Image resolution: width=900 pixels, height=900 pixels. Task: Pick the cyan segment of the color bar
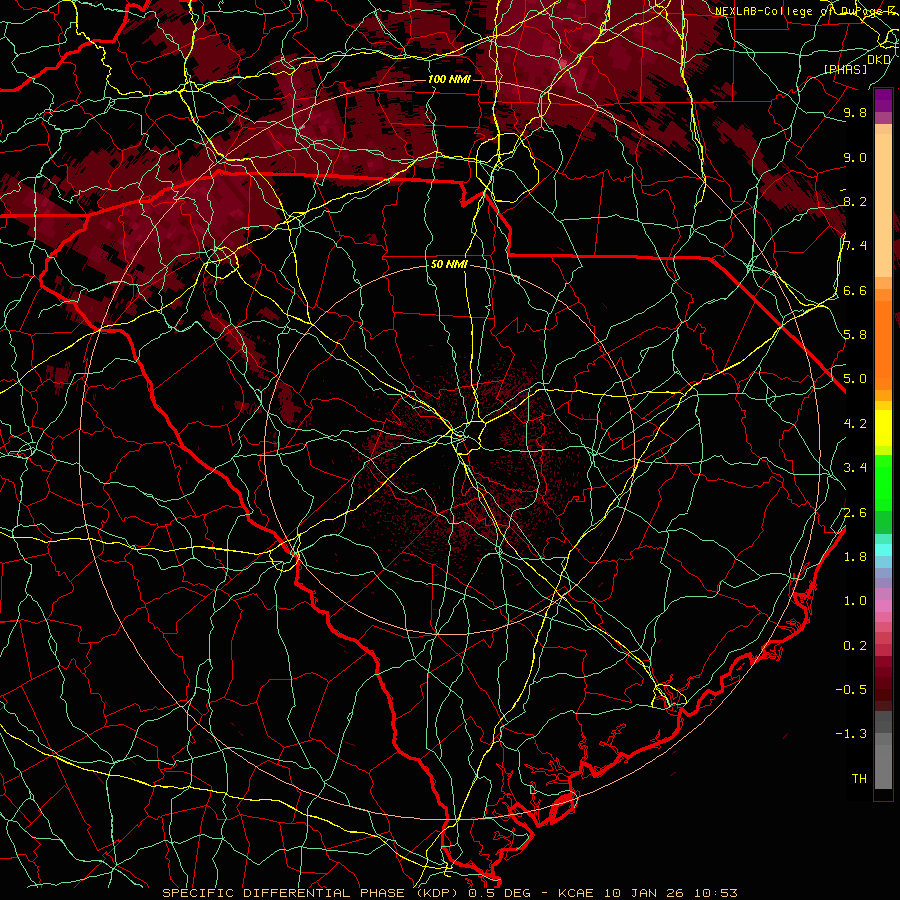[883, 550]
